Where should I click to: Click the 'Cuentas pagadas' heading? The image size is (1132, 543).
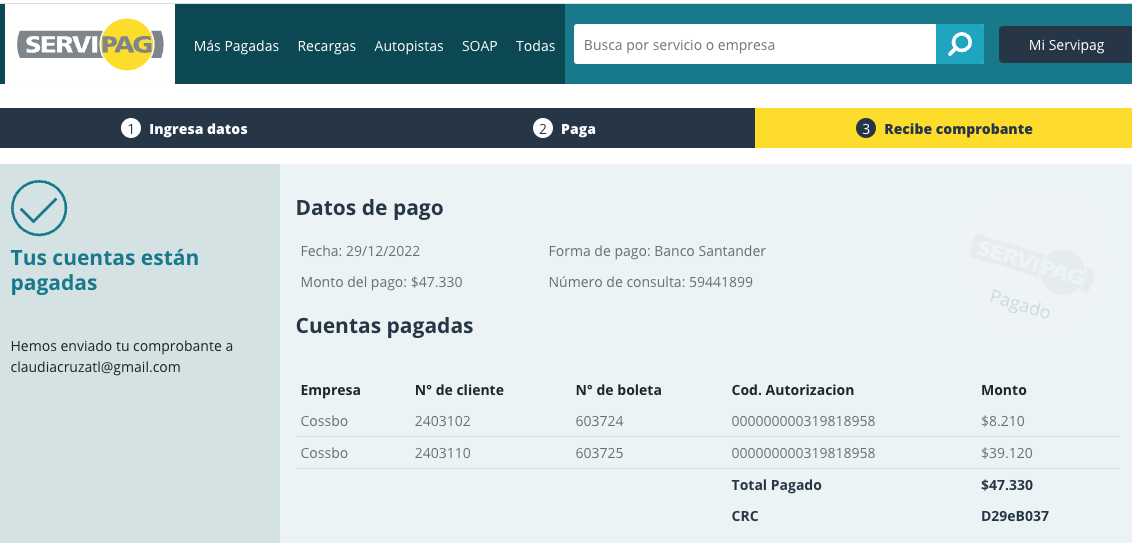coord(385,326)
